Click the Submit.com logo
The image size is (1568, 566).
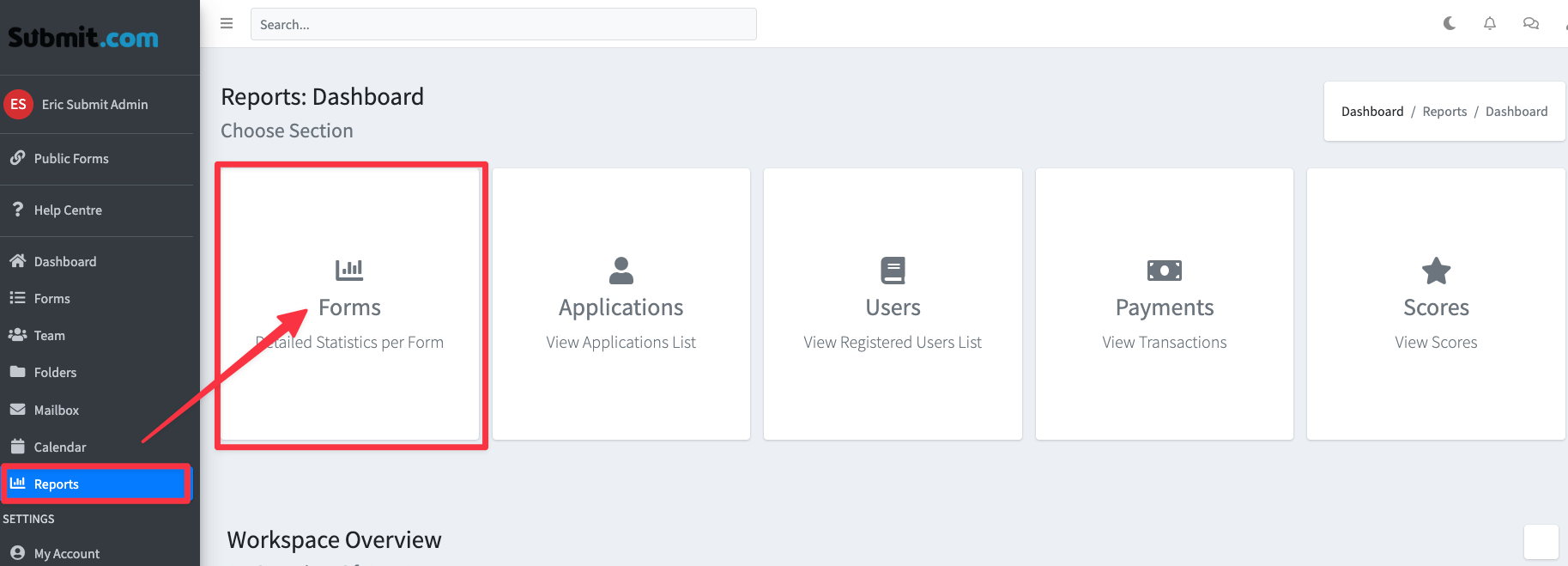tap(83, 38)
